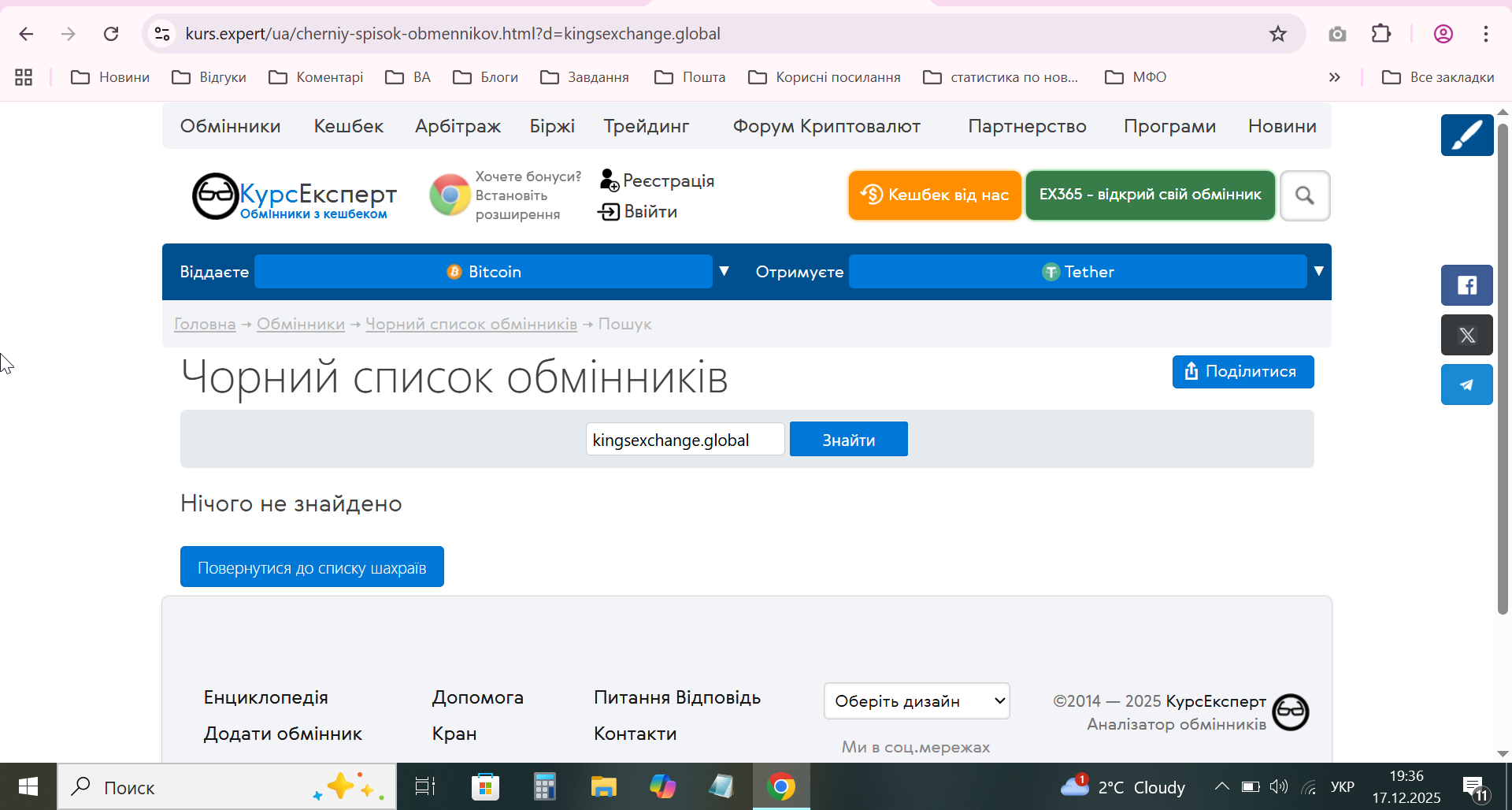Open the Windows Start menu
Screen dimensions: 1512x810
click(28, 786)
